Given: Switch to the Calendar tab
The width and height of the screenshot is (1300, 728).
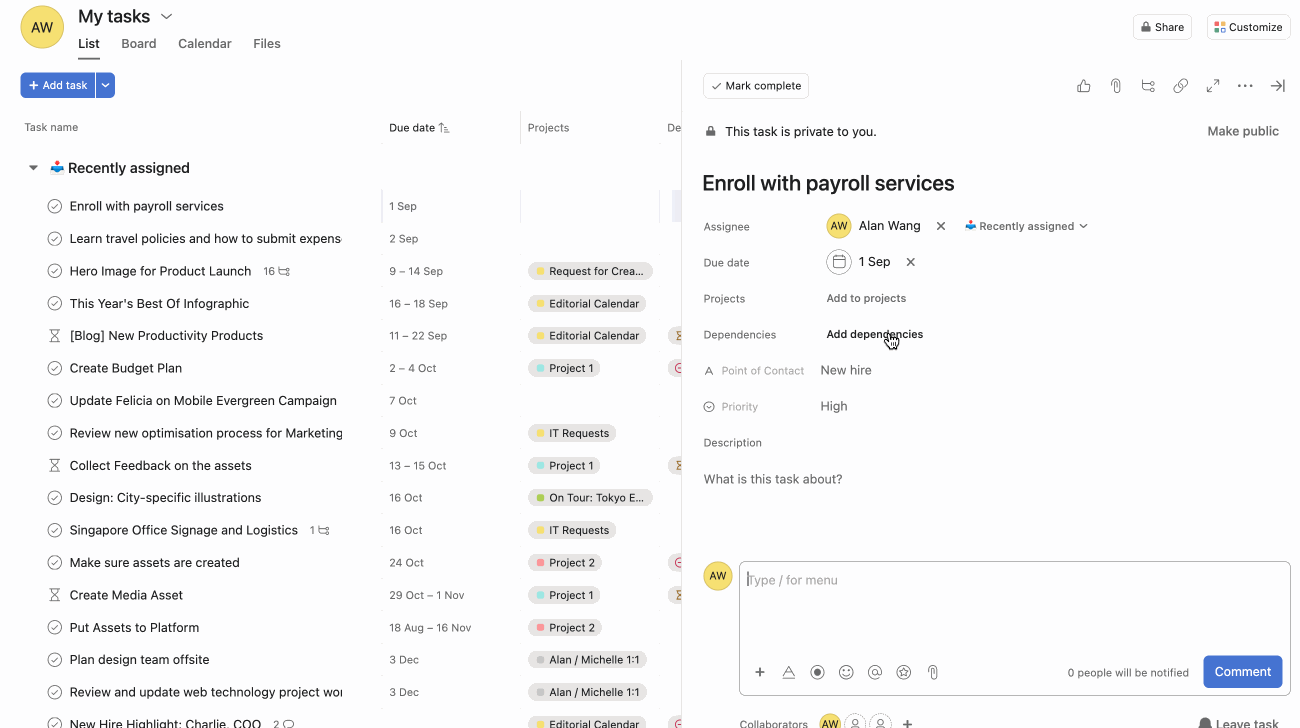Looking at the screenshot, I should [204, 44].
